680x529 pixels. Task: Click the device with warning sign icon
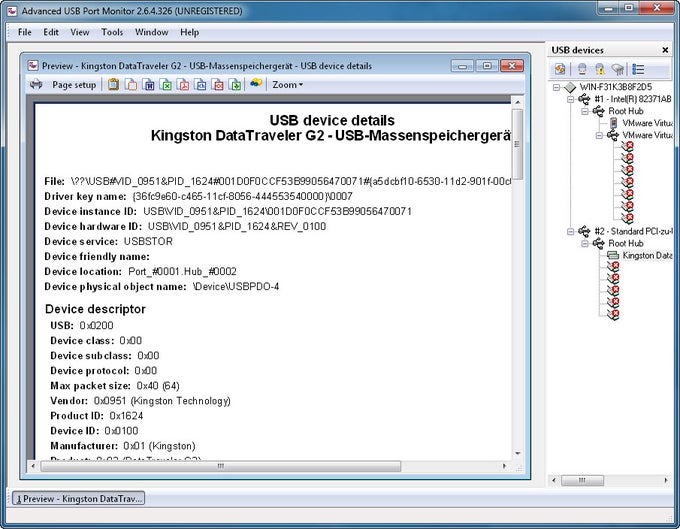pyautogui.click(x=600, y=69)
